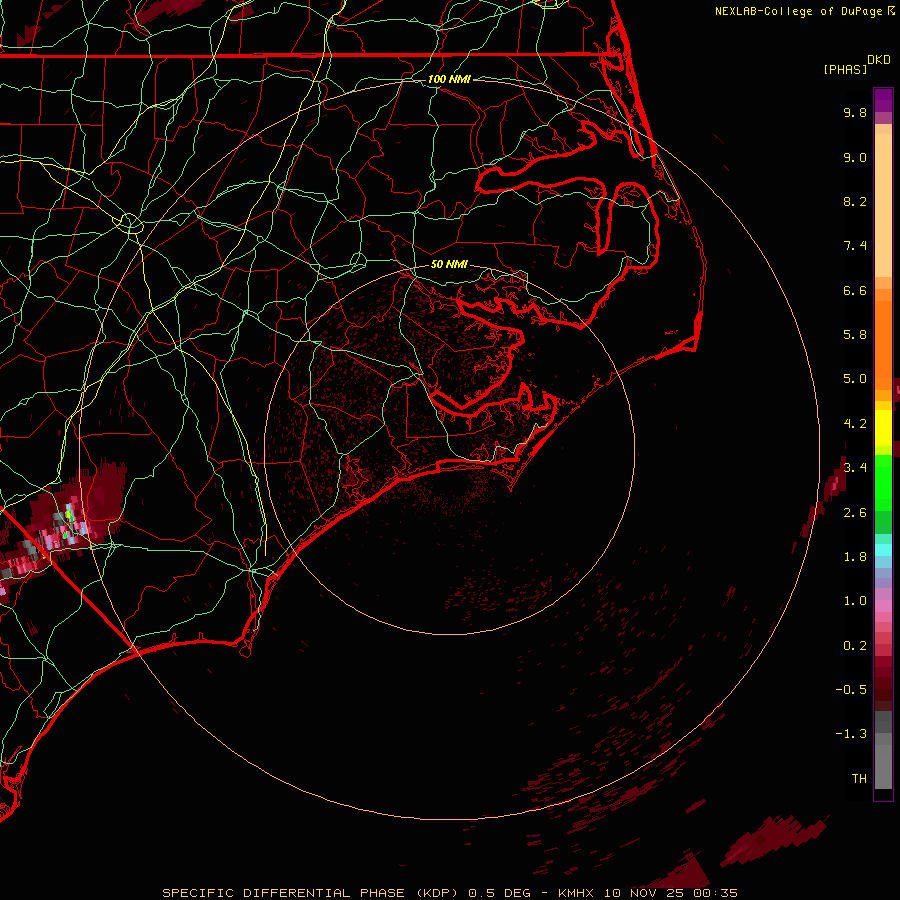Click the -1.3 value on the color scale
900x900 pixels.
coord(851,734)
